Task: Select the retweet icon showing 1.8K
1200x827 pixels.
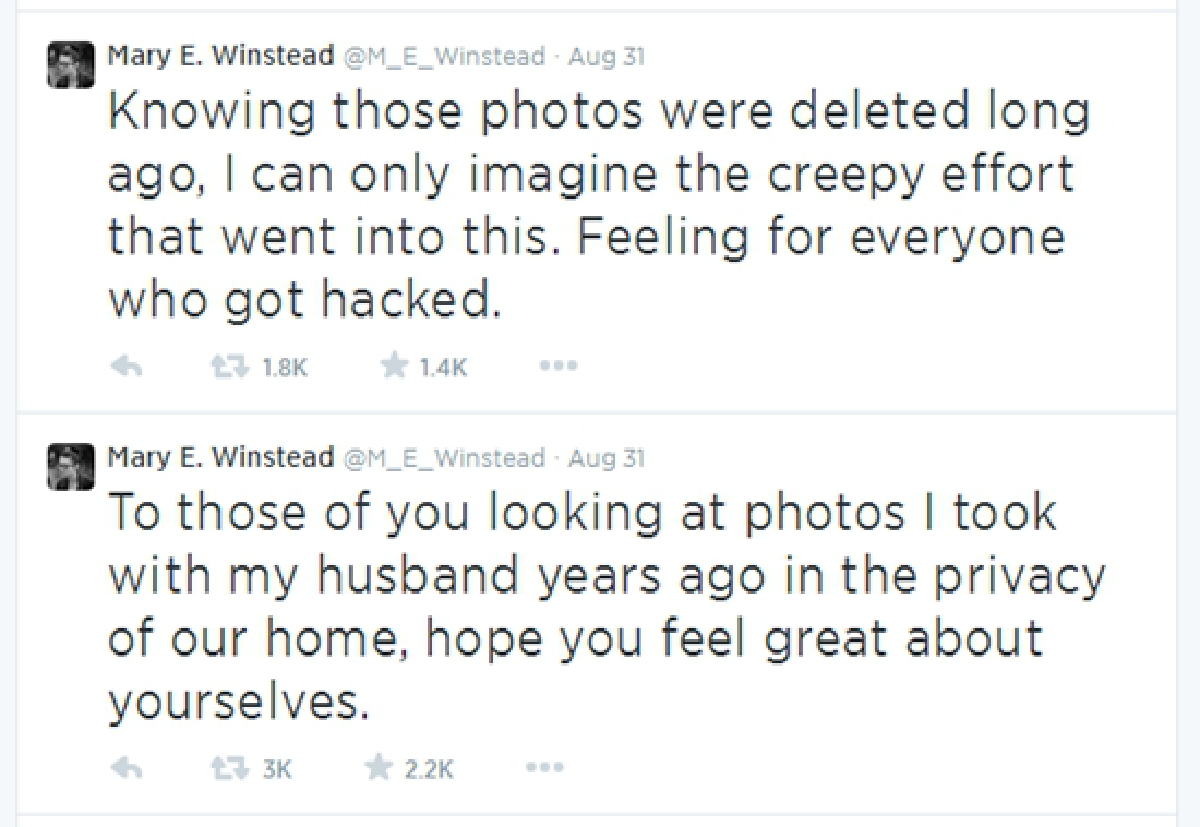Action: 238,365
